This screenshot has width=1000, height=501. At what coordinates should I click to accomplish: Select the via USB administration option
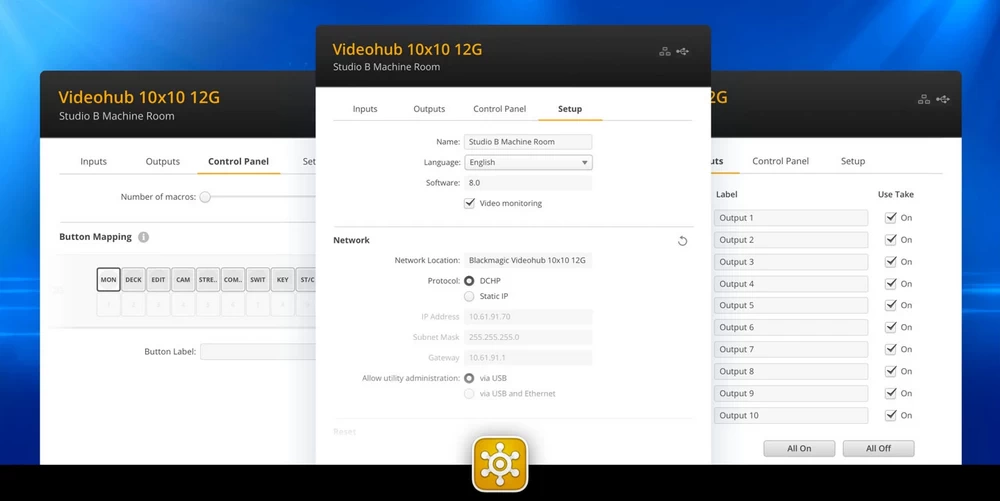469,378
